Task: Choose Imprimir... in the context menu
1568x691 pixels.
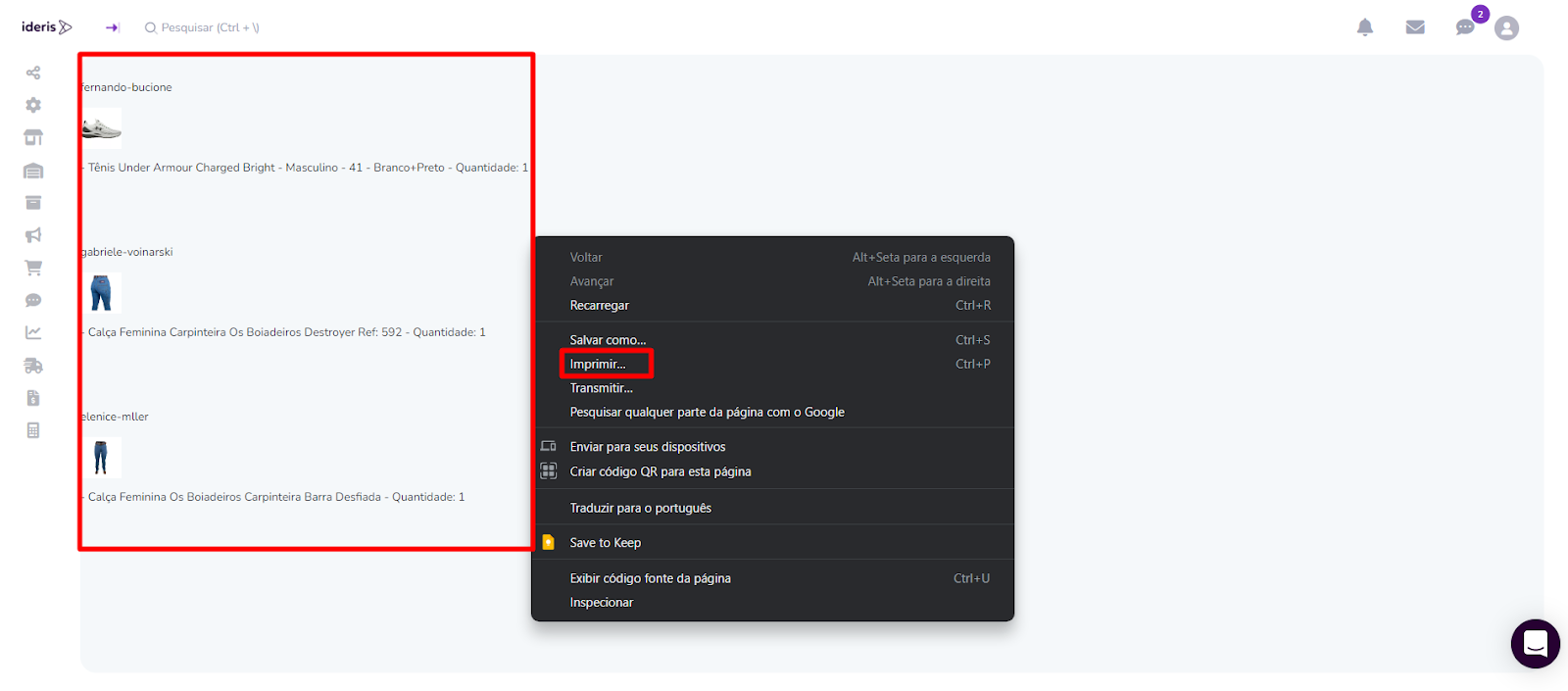Action: [x=772, y=364]
